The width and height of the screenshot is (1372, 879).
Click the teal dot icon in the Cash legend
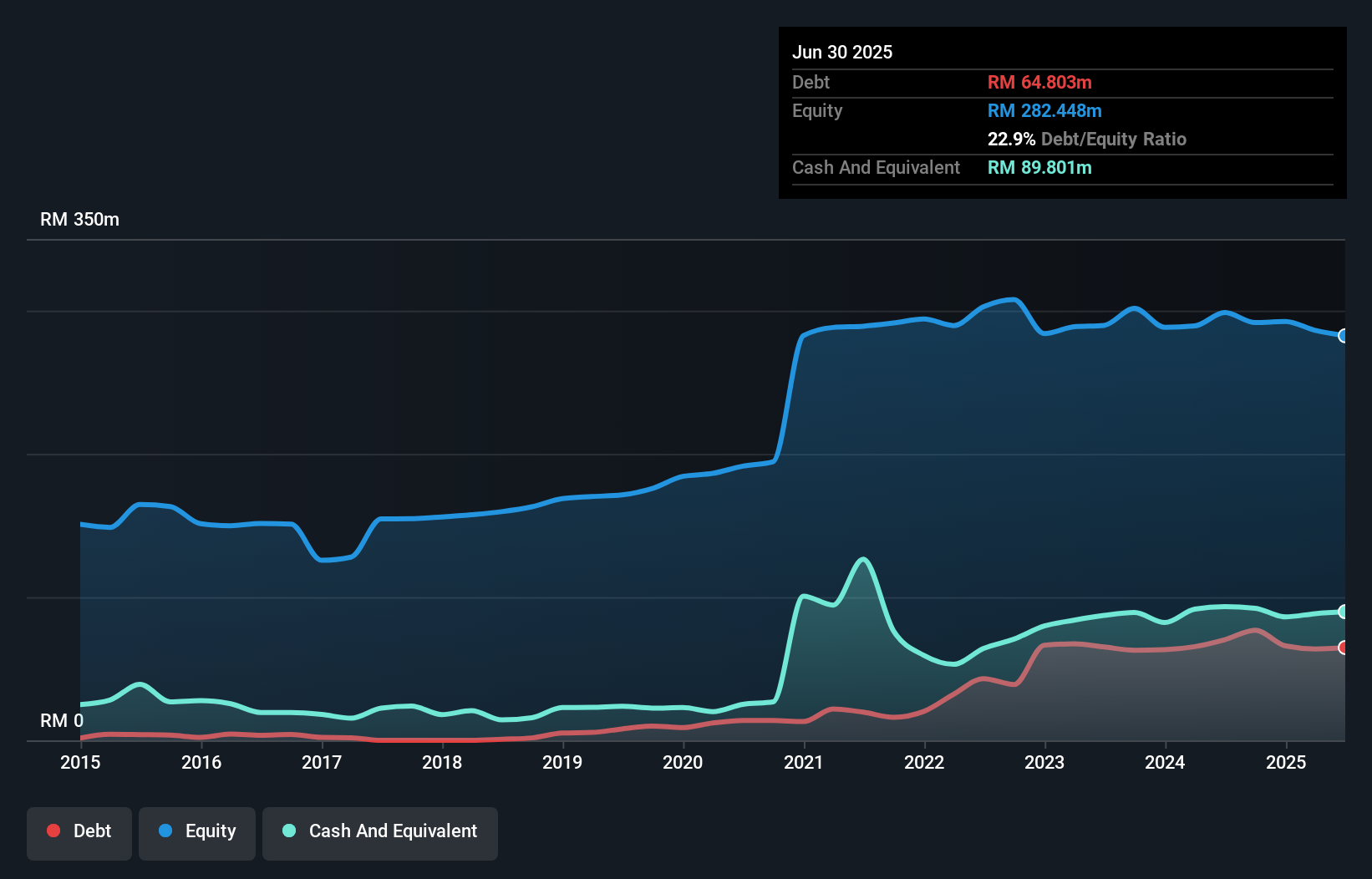point(289,831)
